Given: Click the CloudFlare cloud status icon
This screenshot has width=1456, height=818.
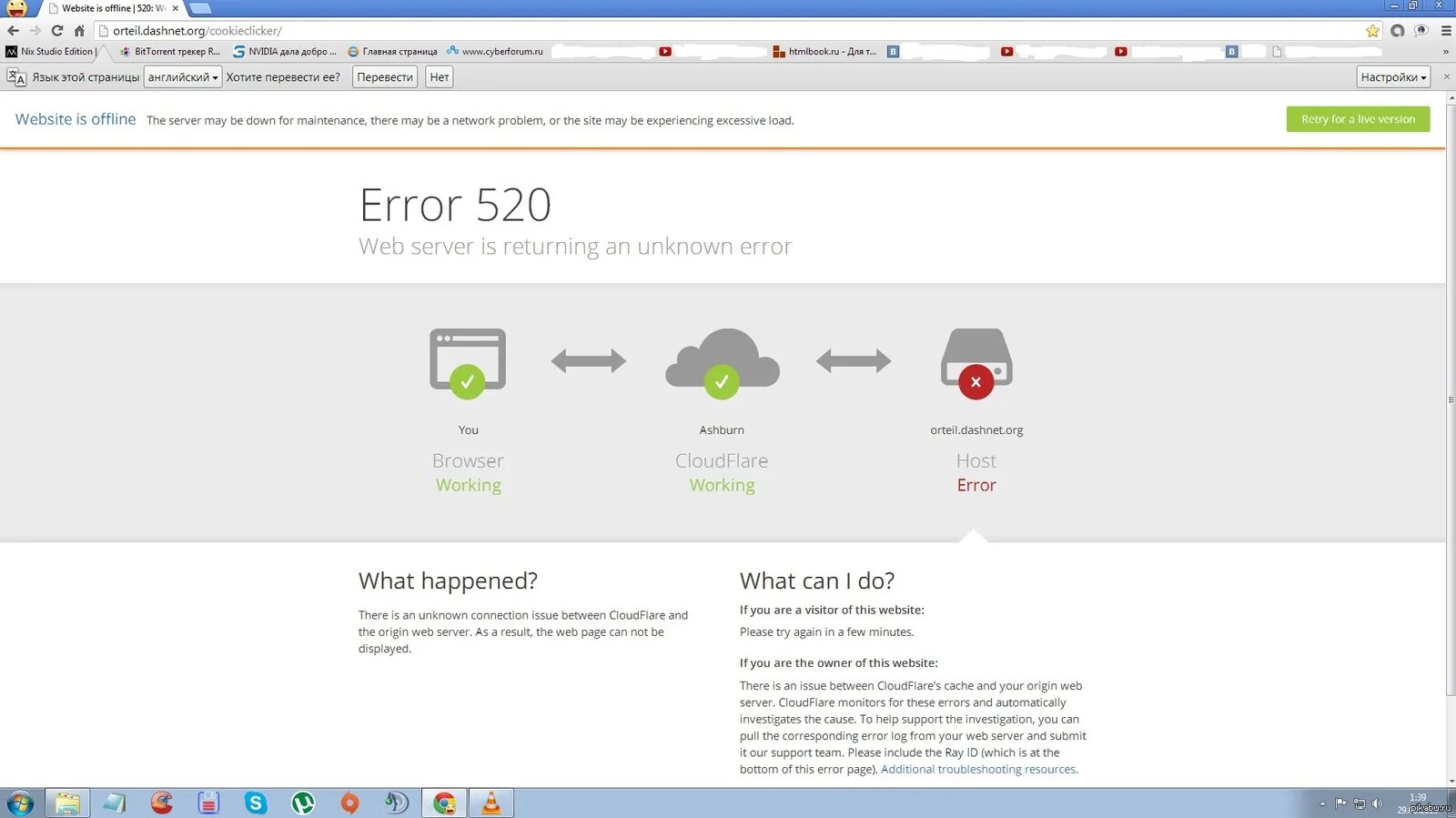Looking at the screenshot, I should (x=722, y=363).
